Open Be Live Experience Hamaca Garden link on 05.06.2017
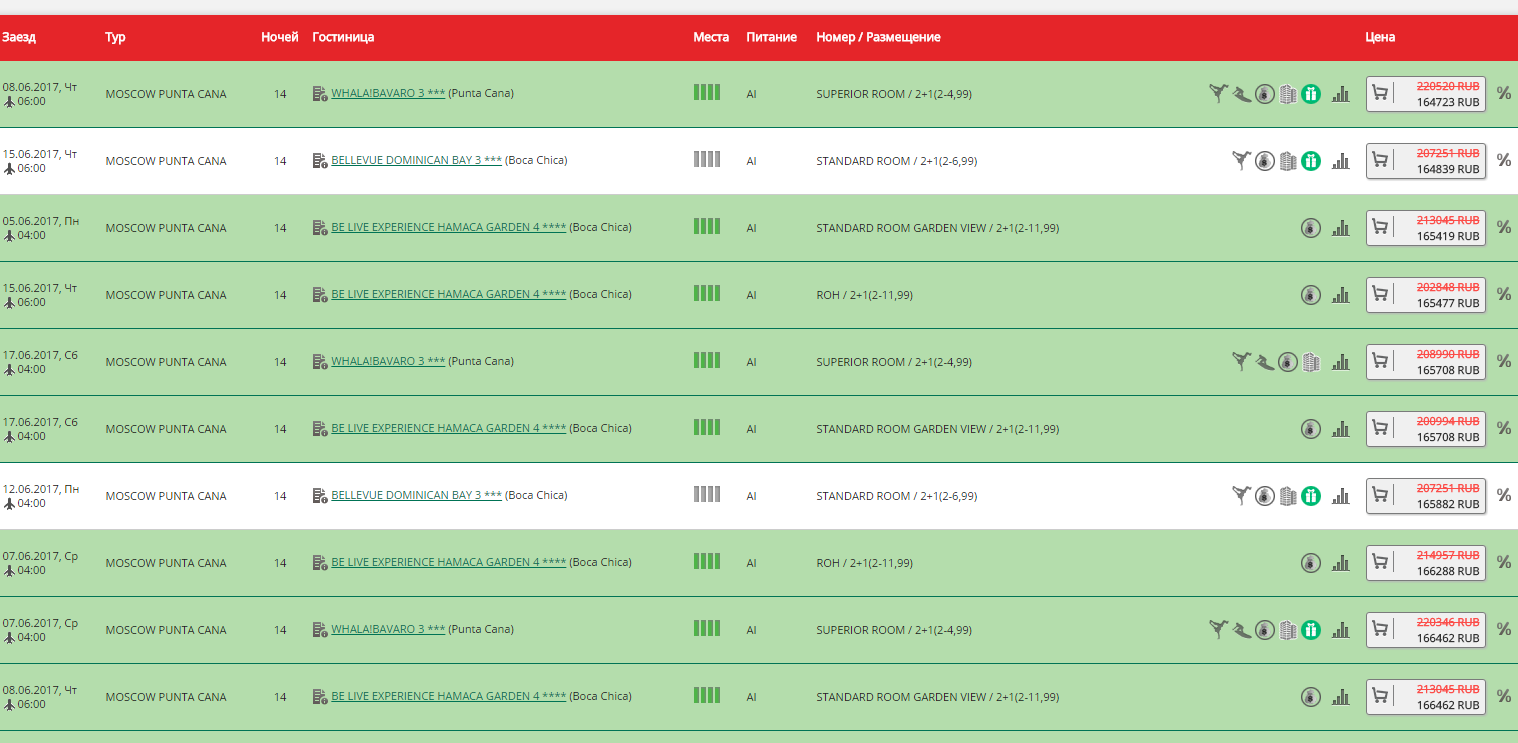Screen dimensions: 1518x743 pyautogui.click(x=448, y=227)
